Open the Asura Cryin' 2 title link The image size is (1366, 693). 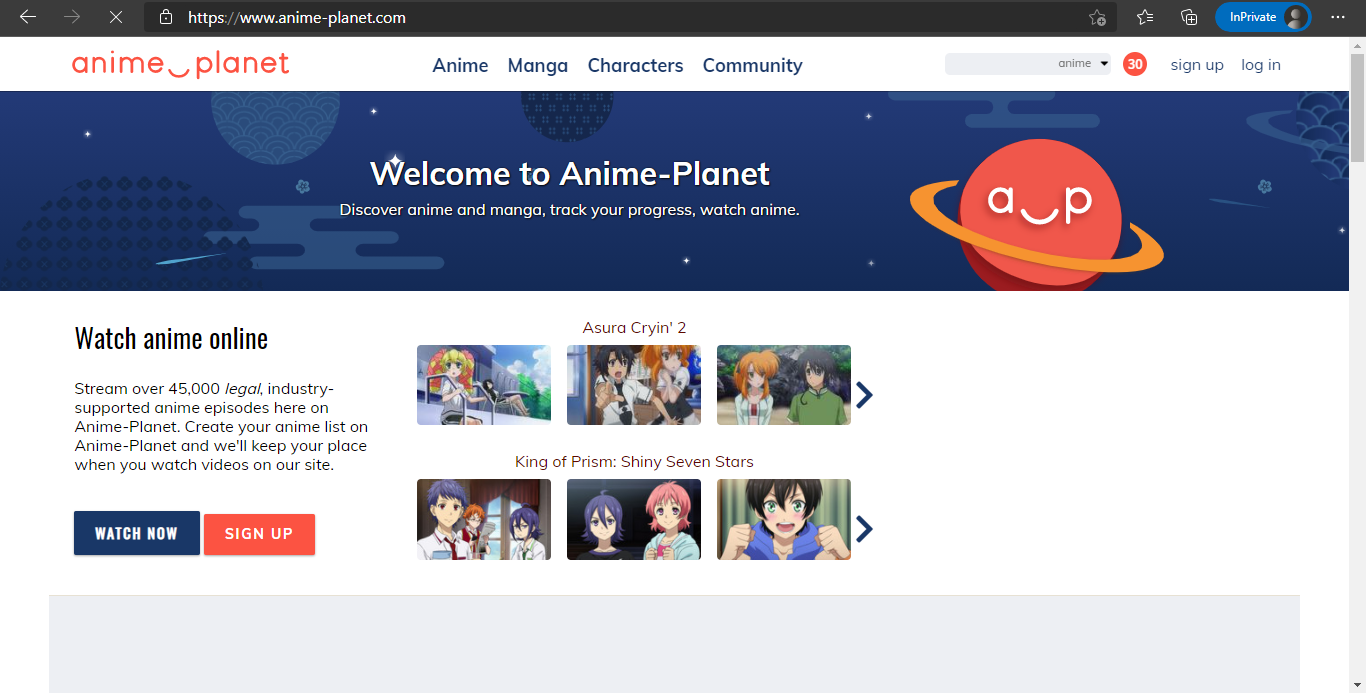point(634,328)
